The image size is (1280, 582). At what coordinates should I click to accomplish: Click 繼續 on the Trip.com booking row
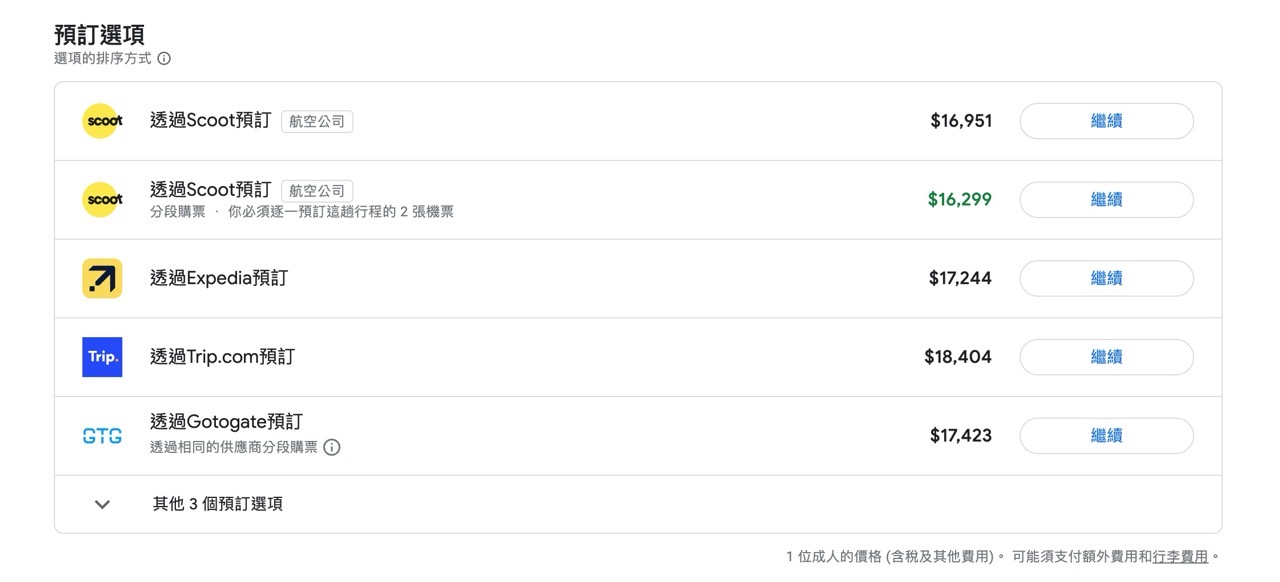click(1106, 357)
